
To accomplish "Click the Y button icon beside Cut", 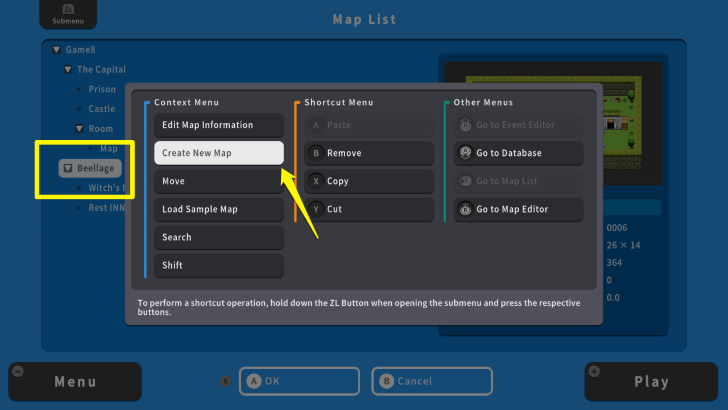I will point(316,209).
